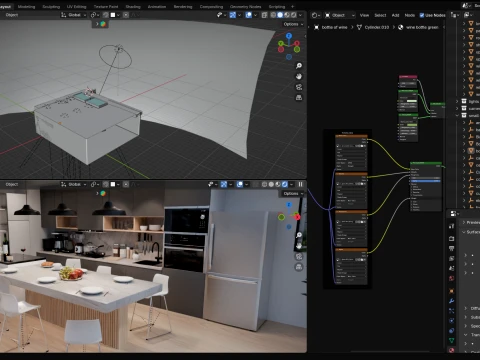
Task: Open the View menu in the node editor
Action: (364, 15)
